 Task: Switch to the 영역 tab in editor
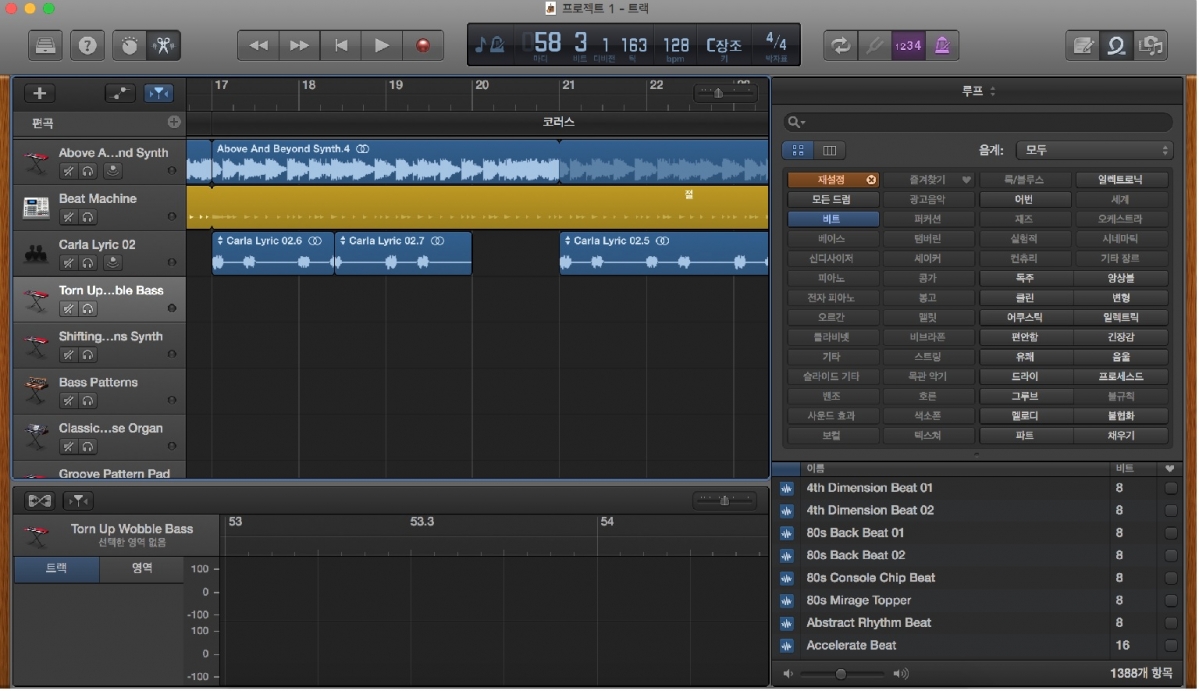pyautogui.click(x=141, y=568)
